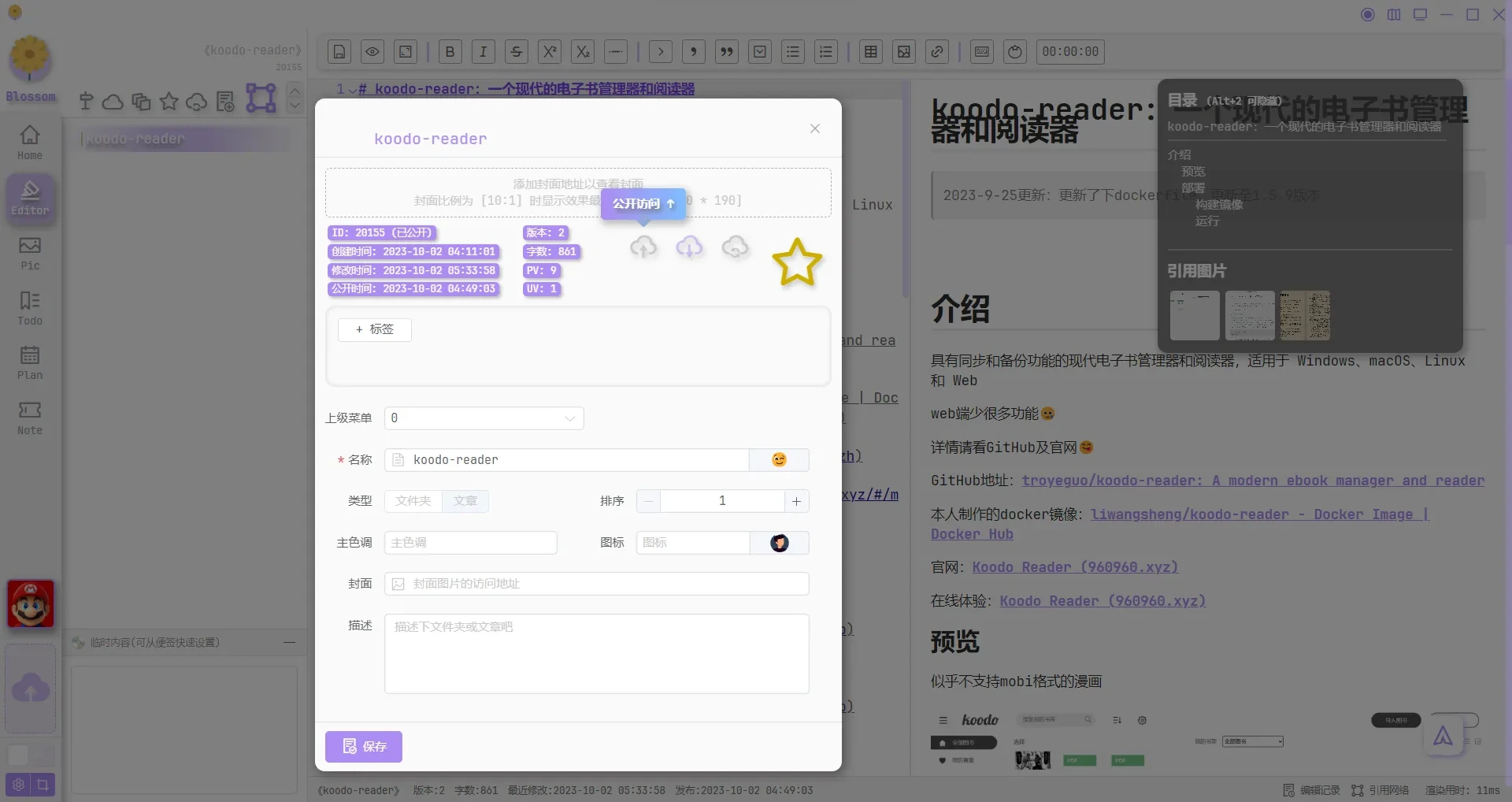Insert table icon in toolbar

(871, 52)
